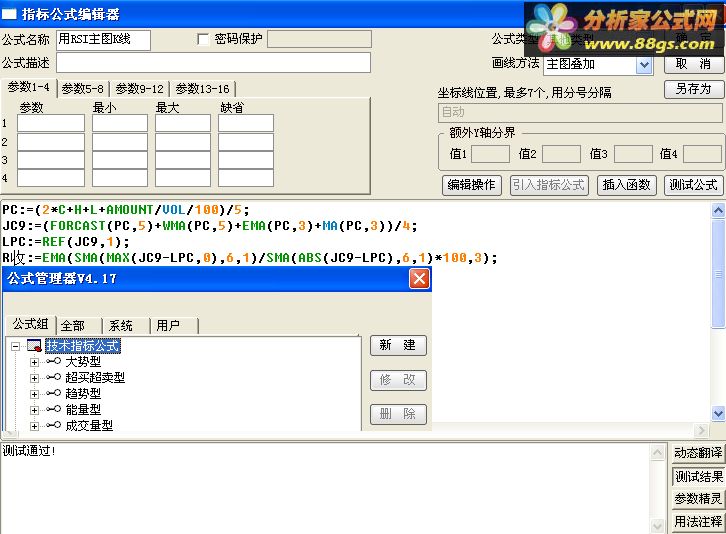Viewport: 726px width, 534px height.
Task: Switch to the 公式组 tab
Action: [31, 324]
